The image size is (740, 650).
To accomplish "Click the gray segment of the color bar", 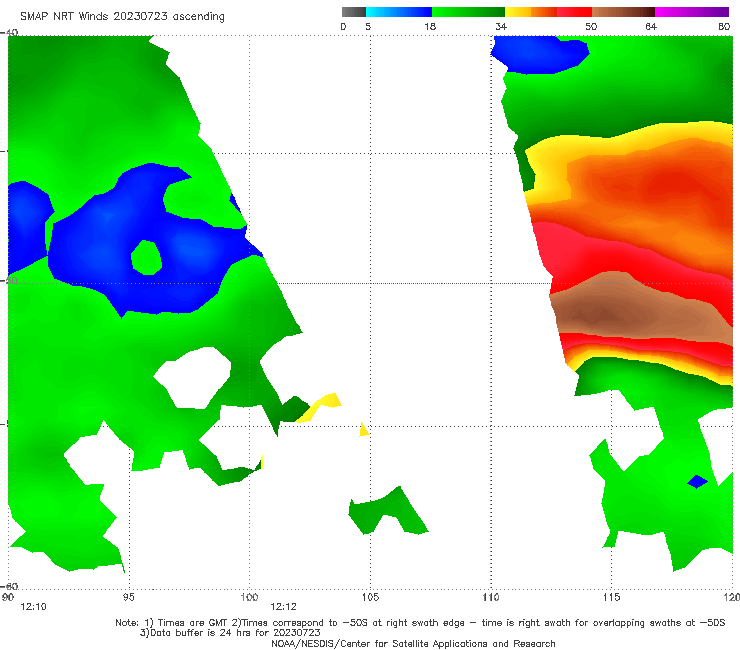I will coord(354,12).
